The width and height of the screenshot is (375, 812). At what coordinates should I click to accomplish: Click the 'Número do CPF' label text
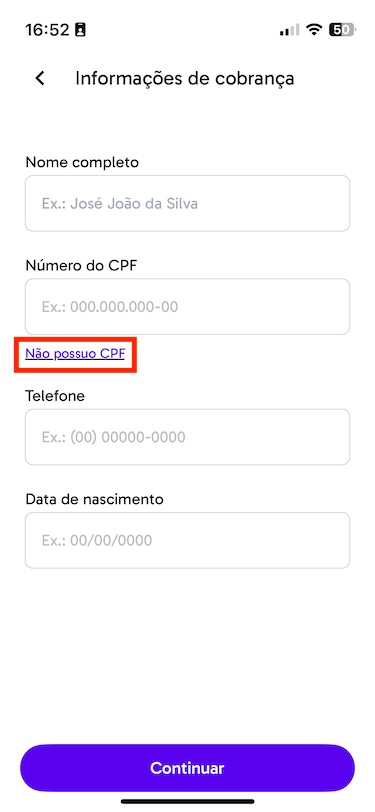(81, 266)
